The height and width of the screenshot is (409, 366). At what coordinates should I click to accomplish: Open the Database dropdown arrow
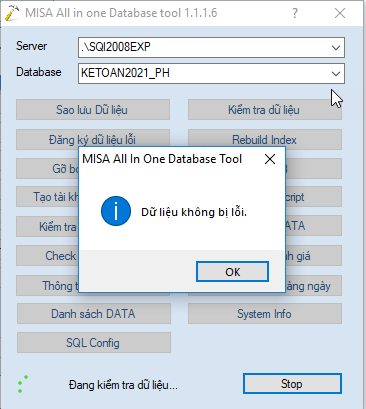point(336,73)
